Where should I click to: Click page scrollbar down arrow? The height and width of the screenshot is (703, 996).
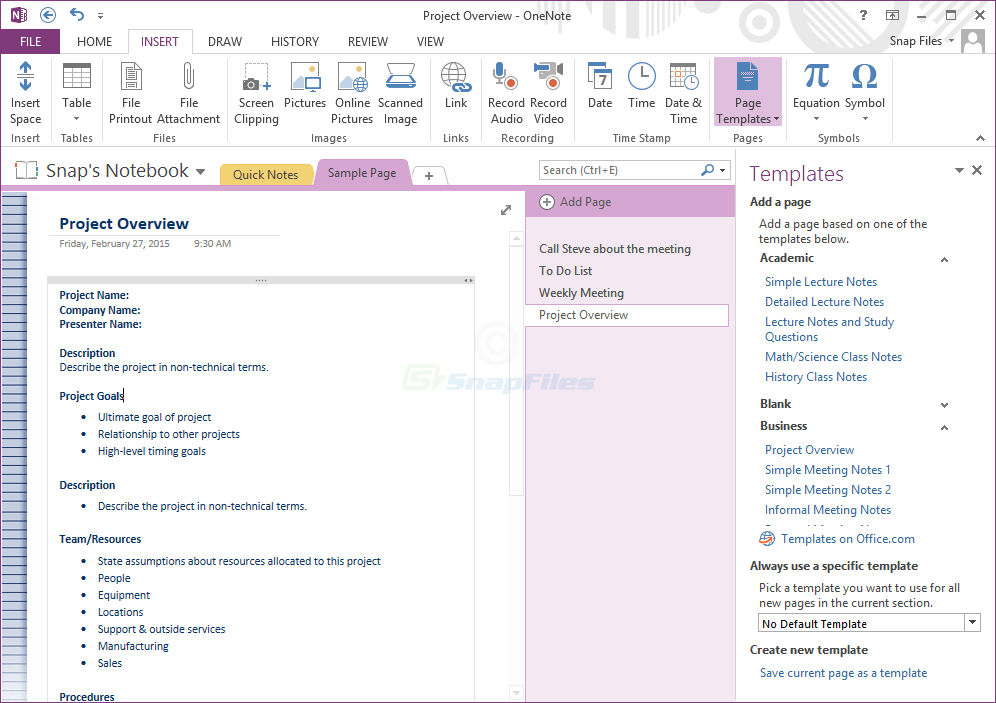516,693
